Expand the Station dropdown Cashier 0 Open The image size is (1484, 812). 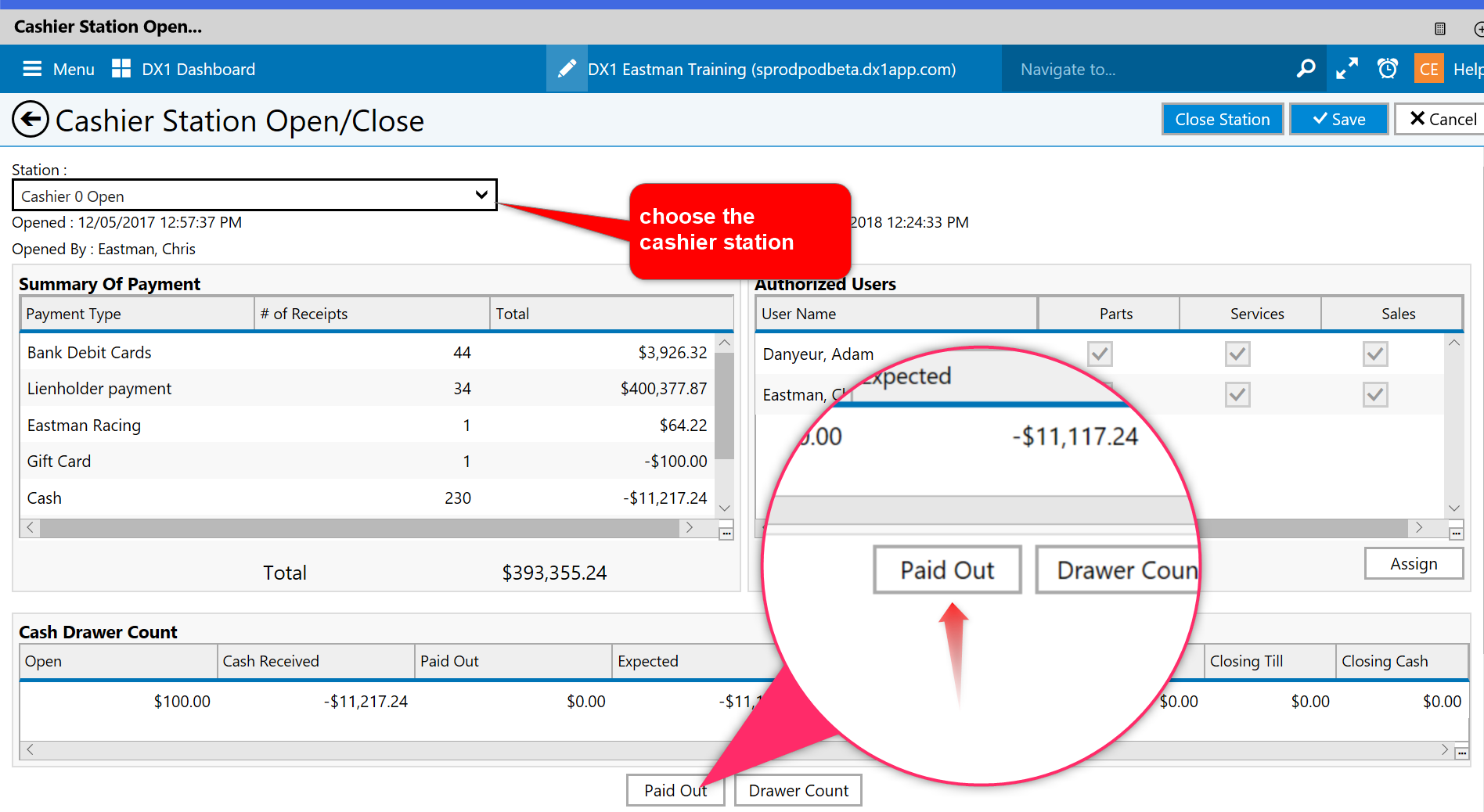coord(254,196)
